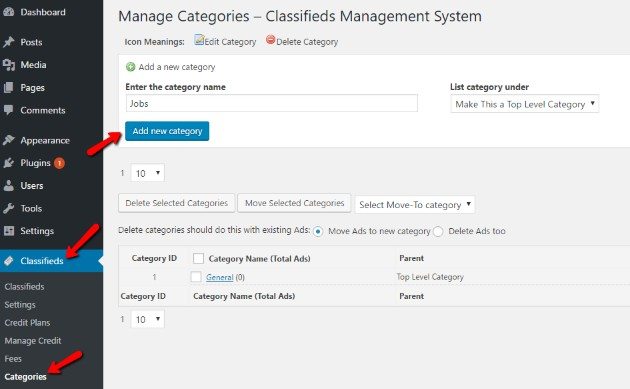The height and width of the screenshot is (389, 630).
Task: Click the Tools wrench icon
Action: tap(8, 208)
